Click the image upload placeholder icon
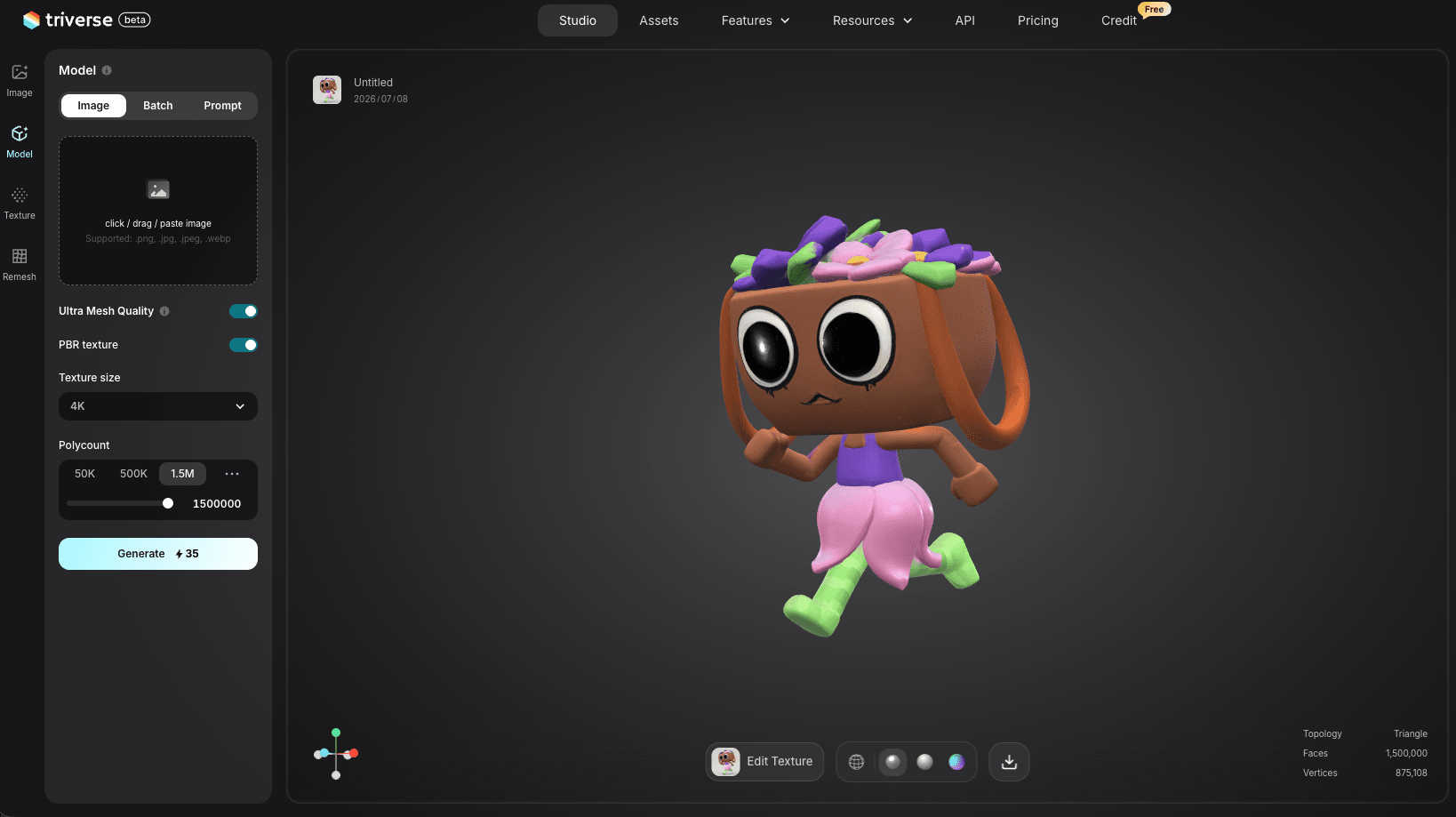 coord(158,189)
